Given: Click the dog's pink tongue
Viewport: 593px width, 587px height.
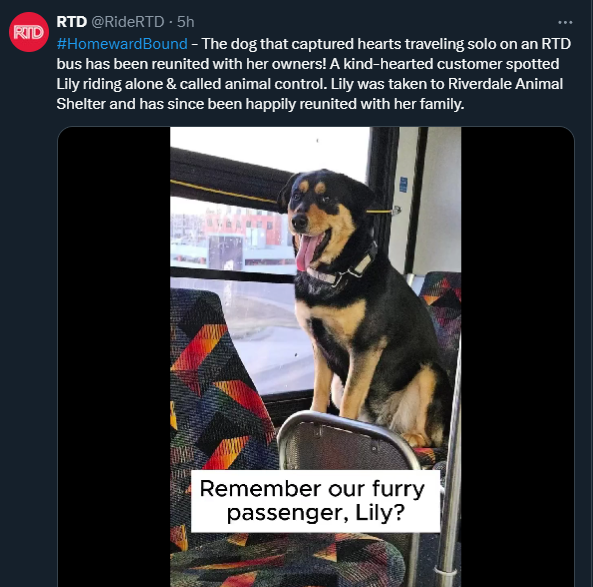Looking at the screenshot, I should [307, 252].
